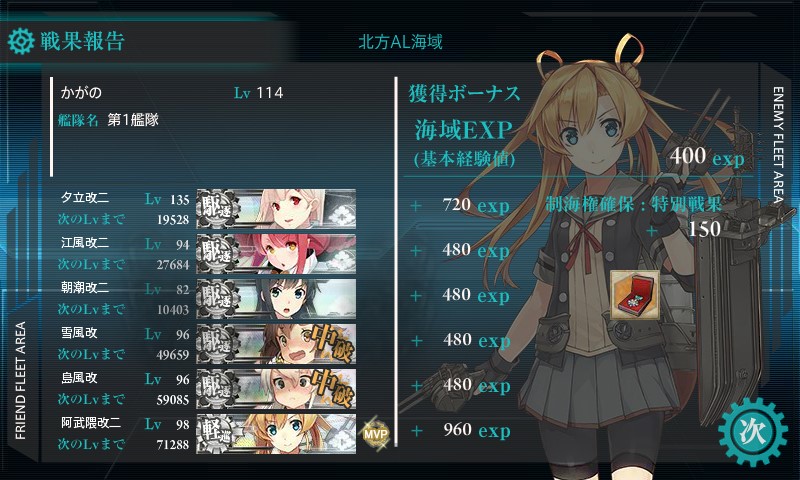The width and height of the screenshot is (800, 480).
Task: Click the MVP medal badge
Action: tap(376, 435)
